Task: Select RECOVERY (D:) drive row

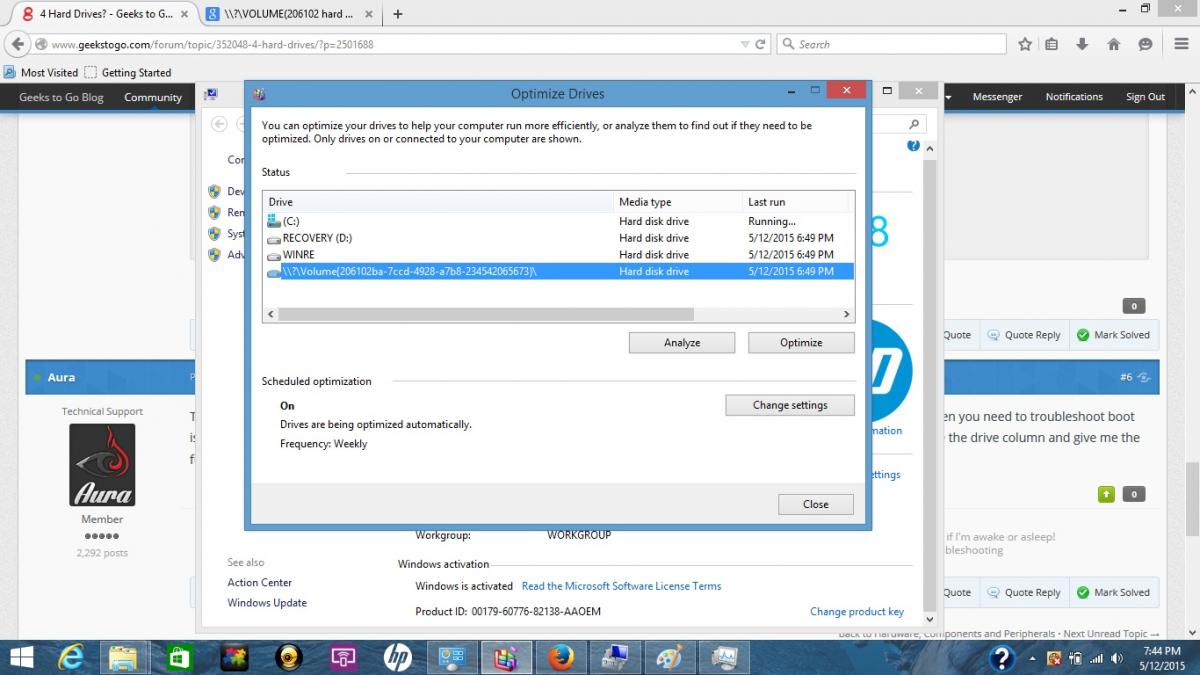Action: 558,238
